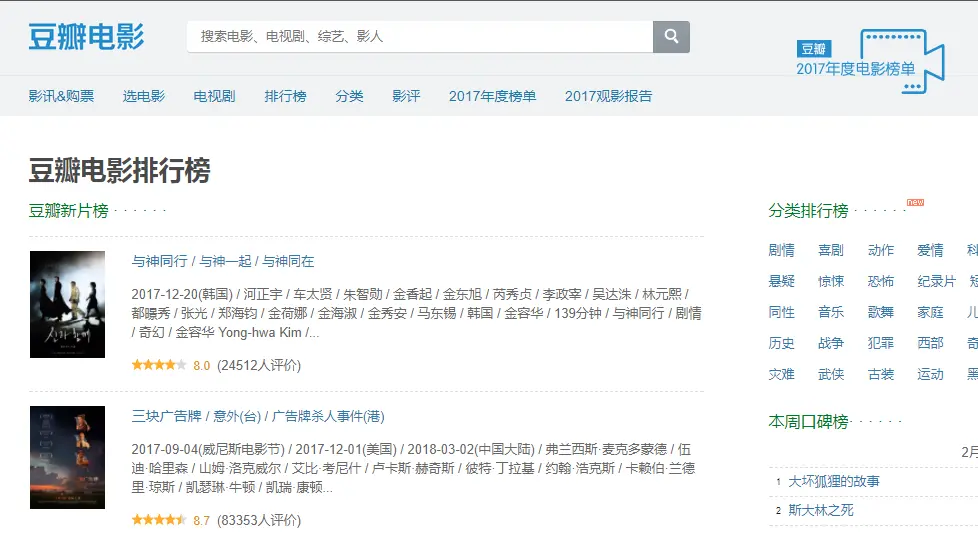Go to 影评 page

click(x=406, y=96)
